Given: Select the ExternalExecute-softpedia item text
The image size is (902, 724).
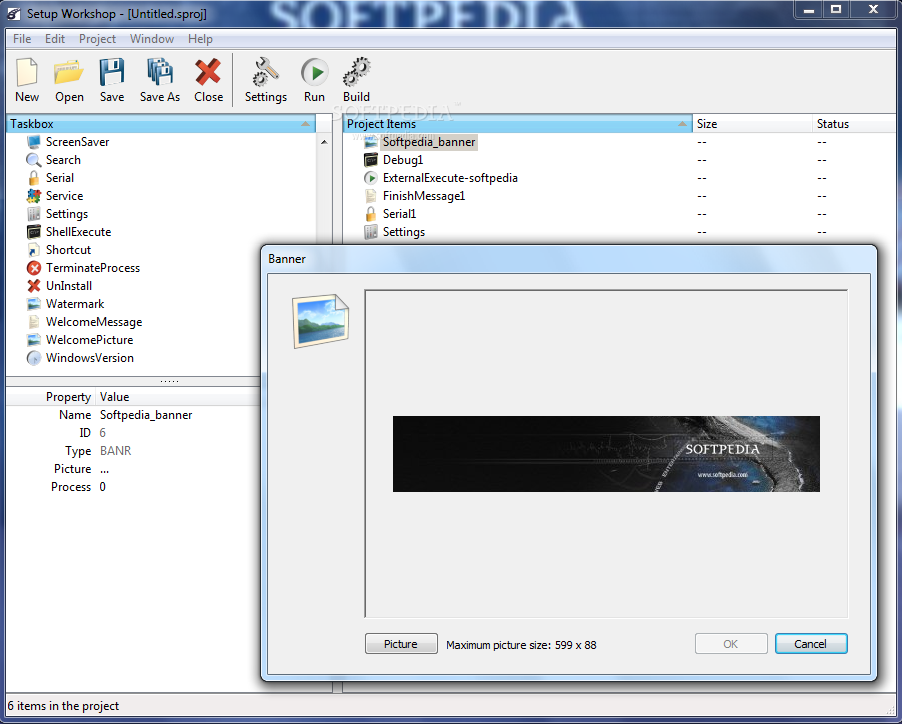Looking at the screenshot, I should [450, 178].
